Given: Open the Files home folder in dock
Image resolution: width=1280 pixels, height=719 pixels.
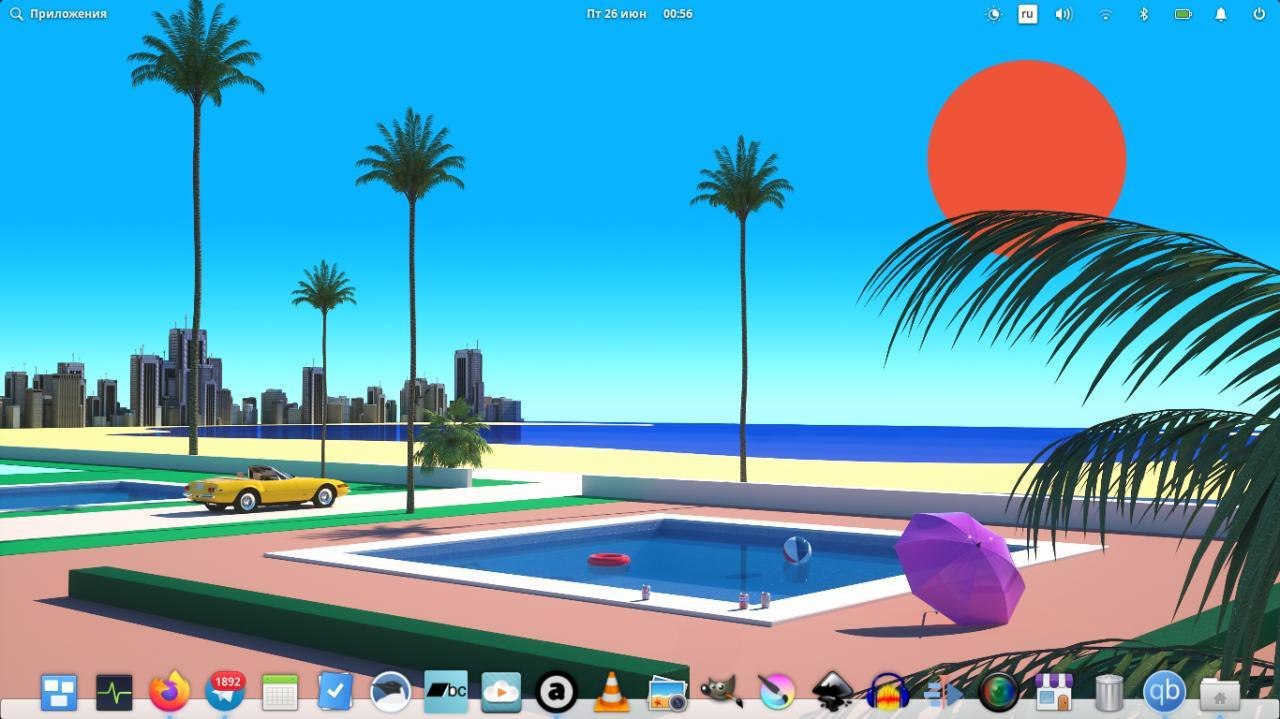Looking at the screenshot, I should [x=1219, y=693].
